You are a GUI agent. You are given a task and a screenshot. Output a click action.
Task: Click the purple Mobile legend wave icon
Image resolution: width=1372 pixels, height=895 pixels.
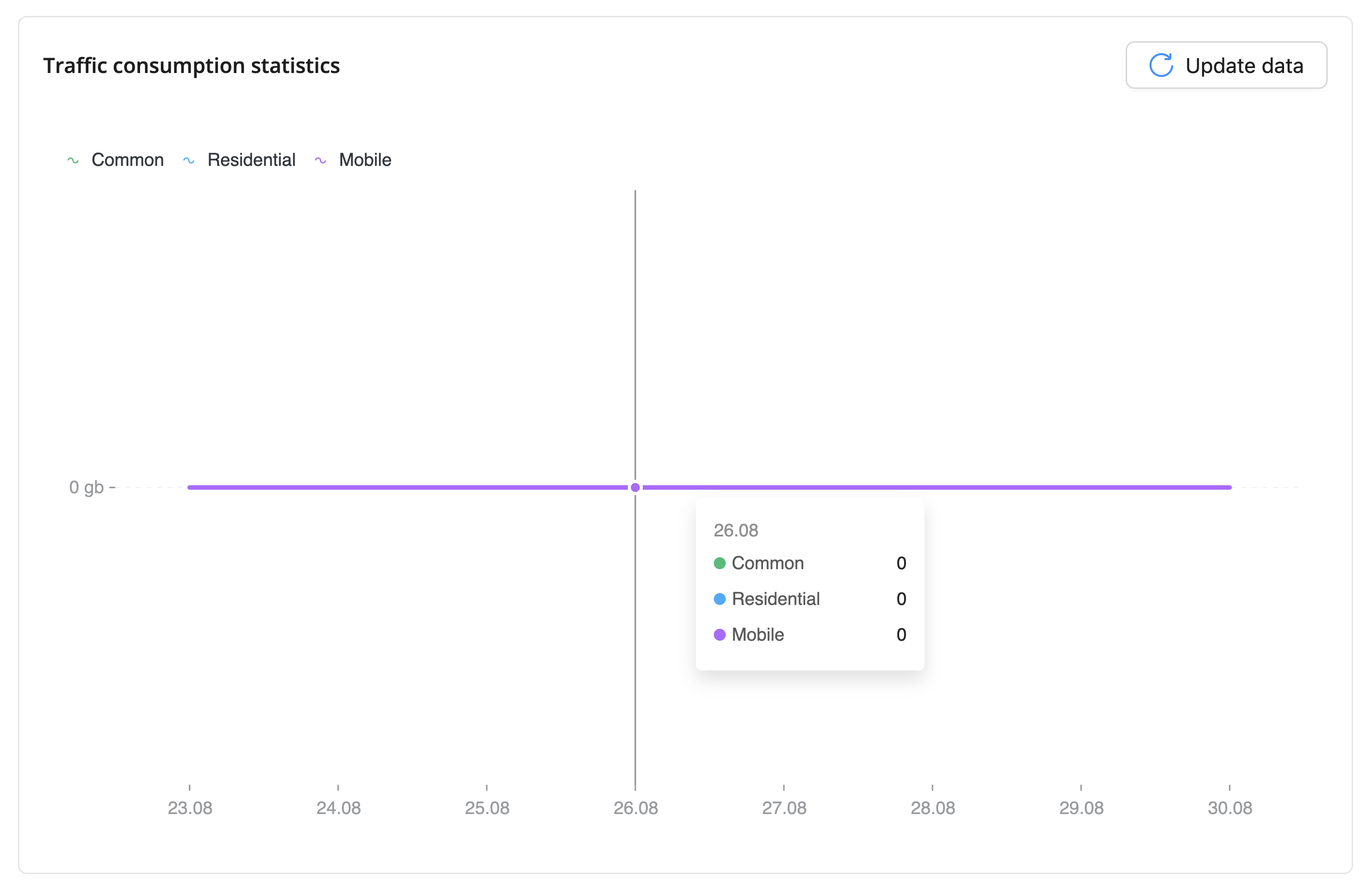(320, 160)
